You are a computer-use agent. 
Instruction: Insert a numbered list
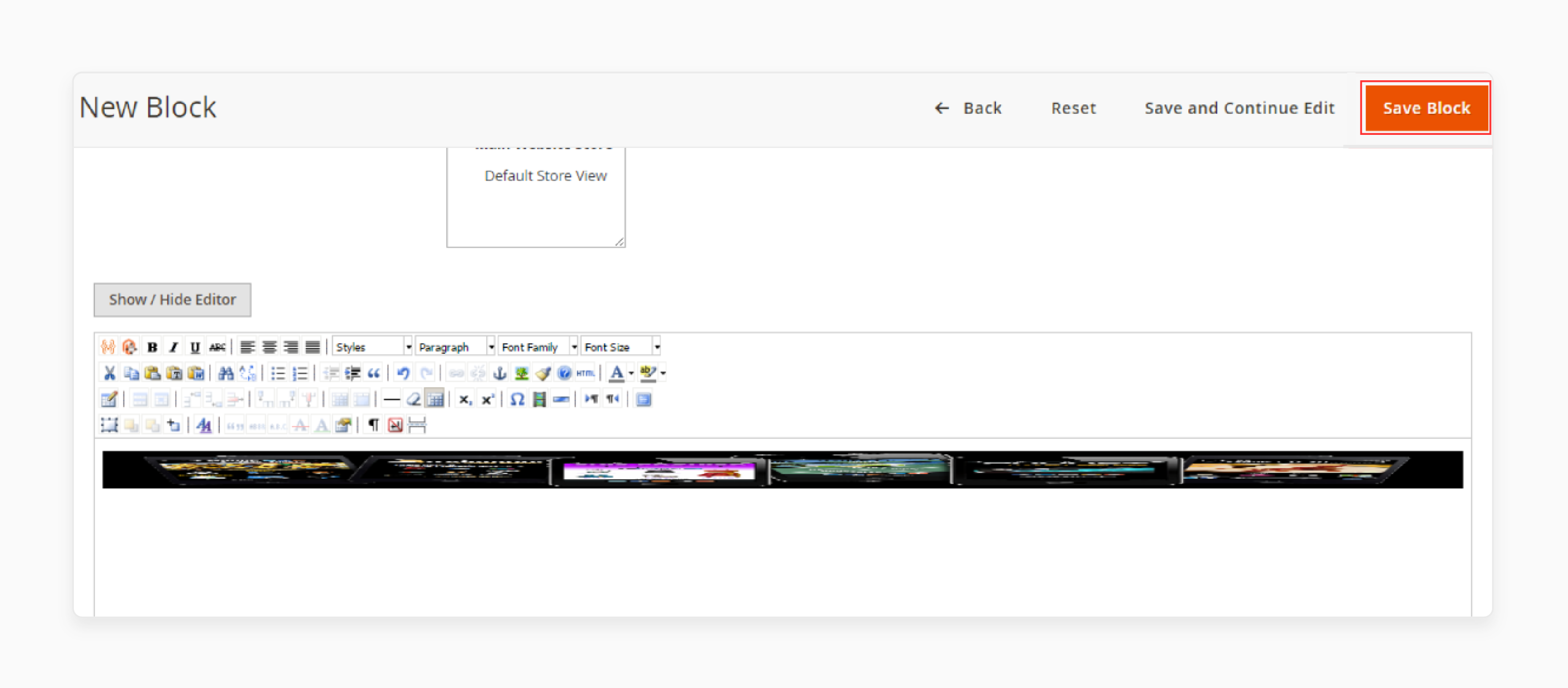tap(299, 372)
